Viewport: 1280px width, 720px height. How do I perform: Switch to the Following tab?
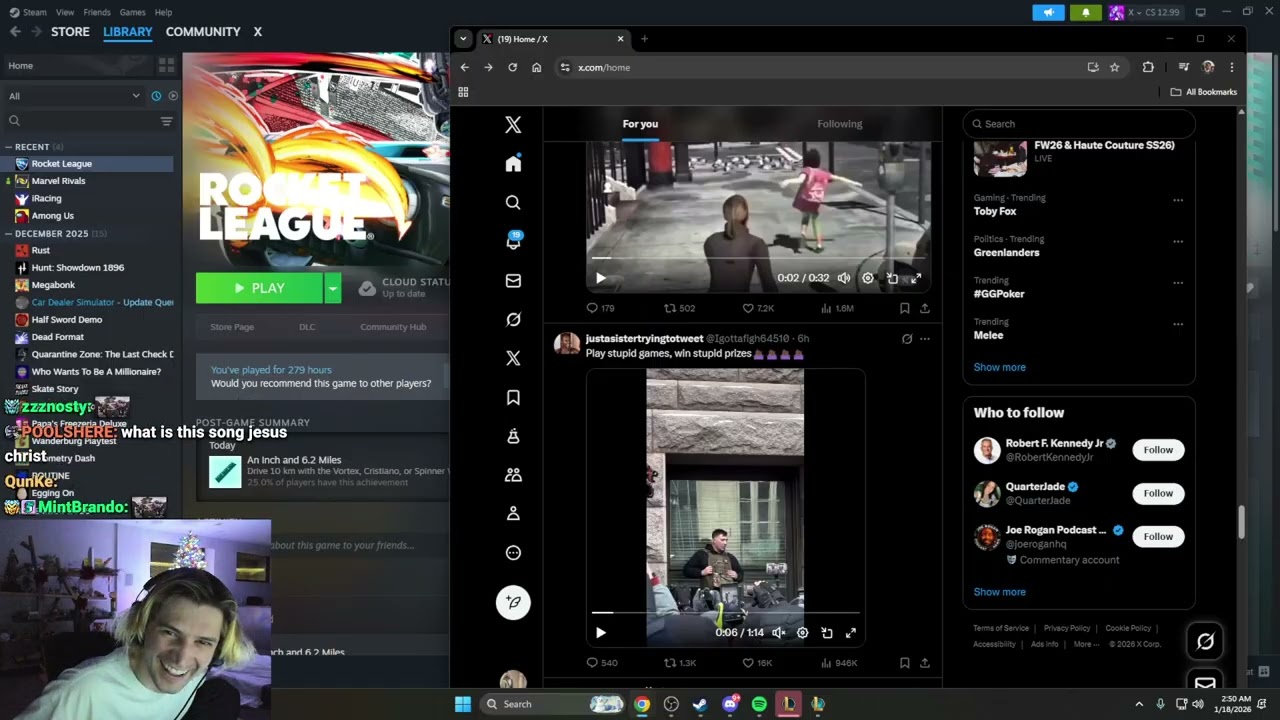(x=839, y=124)
